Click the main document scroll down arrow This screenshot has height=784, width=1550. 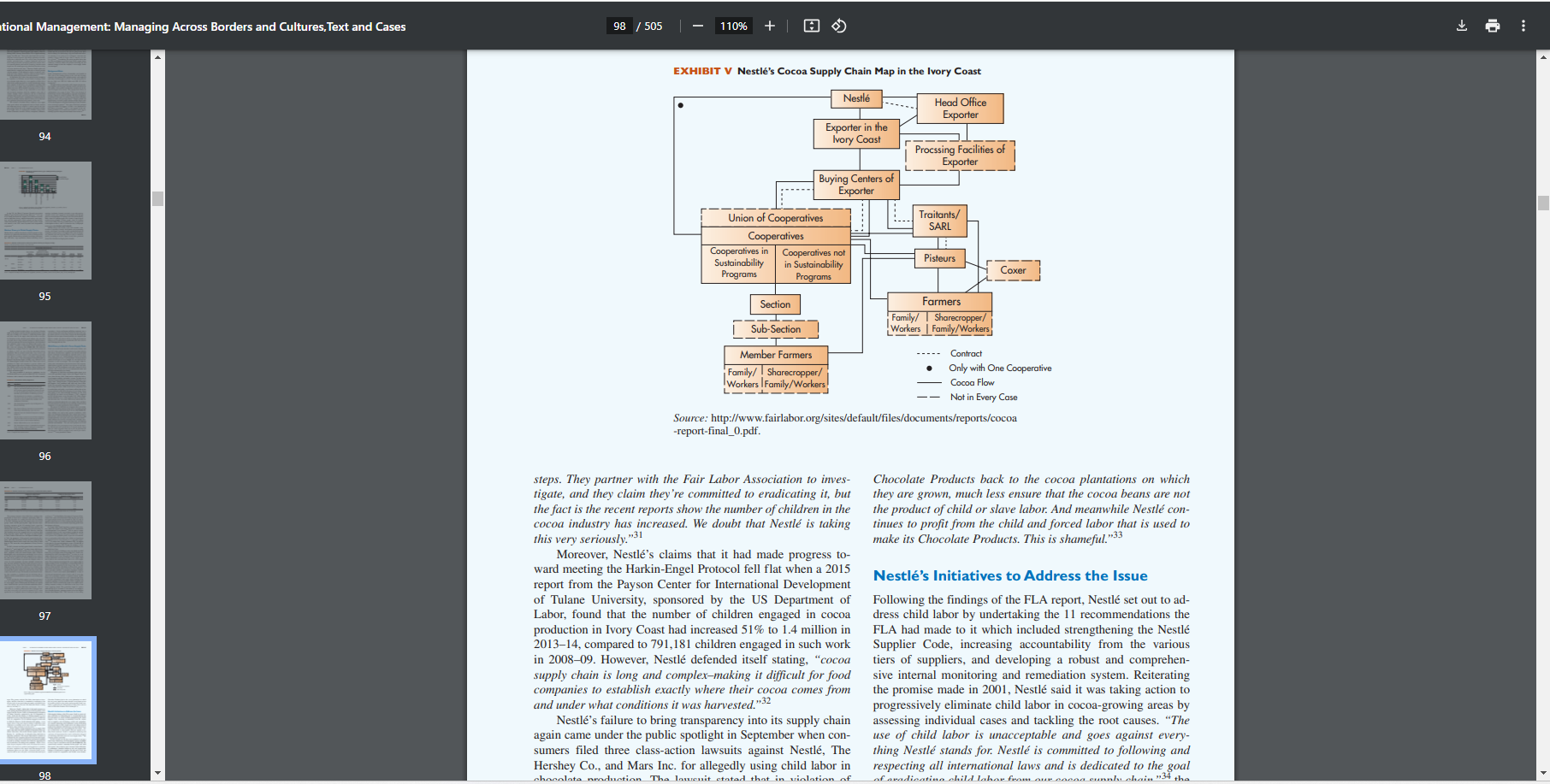(x=1543, y=774)
